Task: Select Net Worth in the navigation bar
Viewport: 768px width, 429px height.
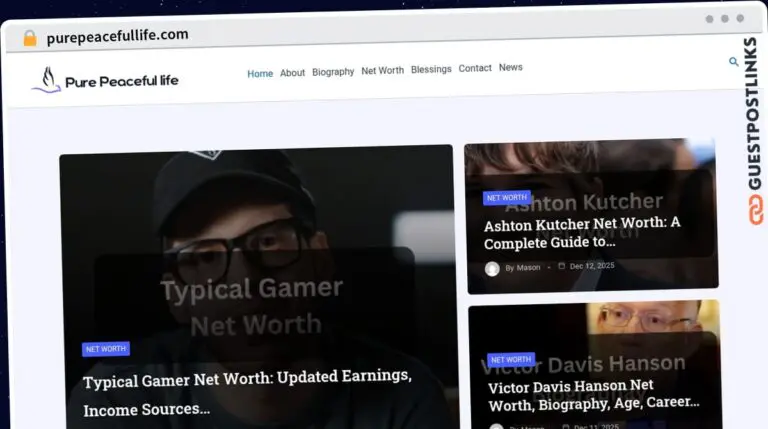Action: tap(383, 71)
